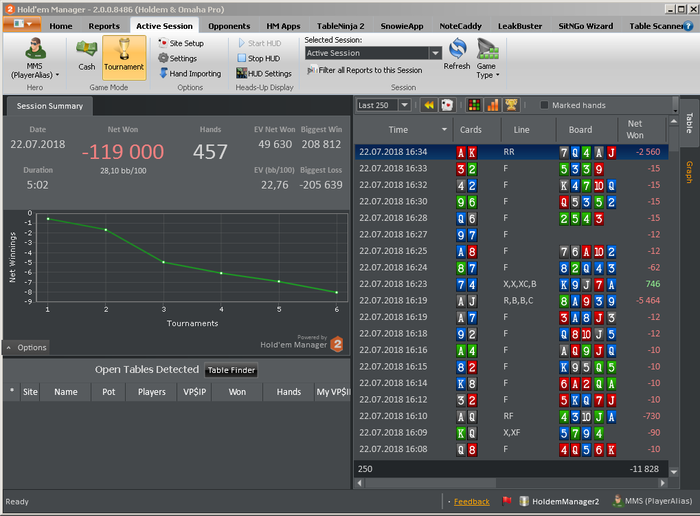Screen dimensions: 700x516
Task: Open the Time column sort dropdown
Action: coord(444,129)
